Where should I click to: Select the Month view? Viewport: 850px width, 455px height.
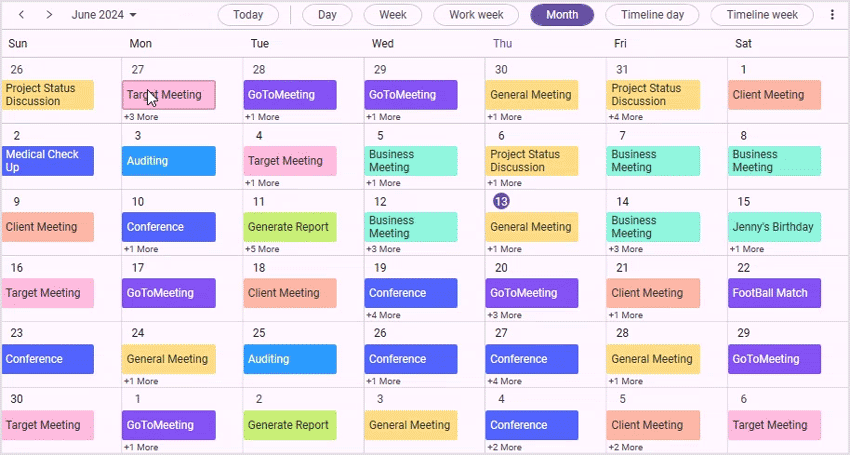click(x=562, y=15)
